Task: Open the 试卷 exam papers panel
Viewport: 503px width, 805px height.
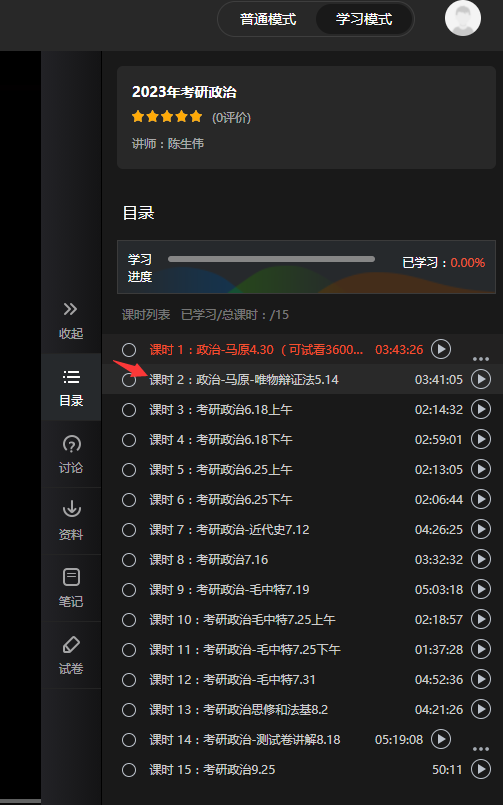Action: tap(71, 655)
